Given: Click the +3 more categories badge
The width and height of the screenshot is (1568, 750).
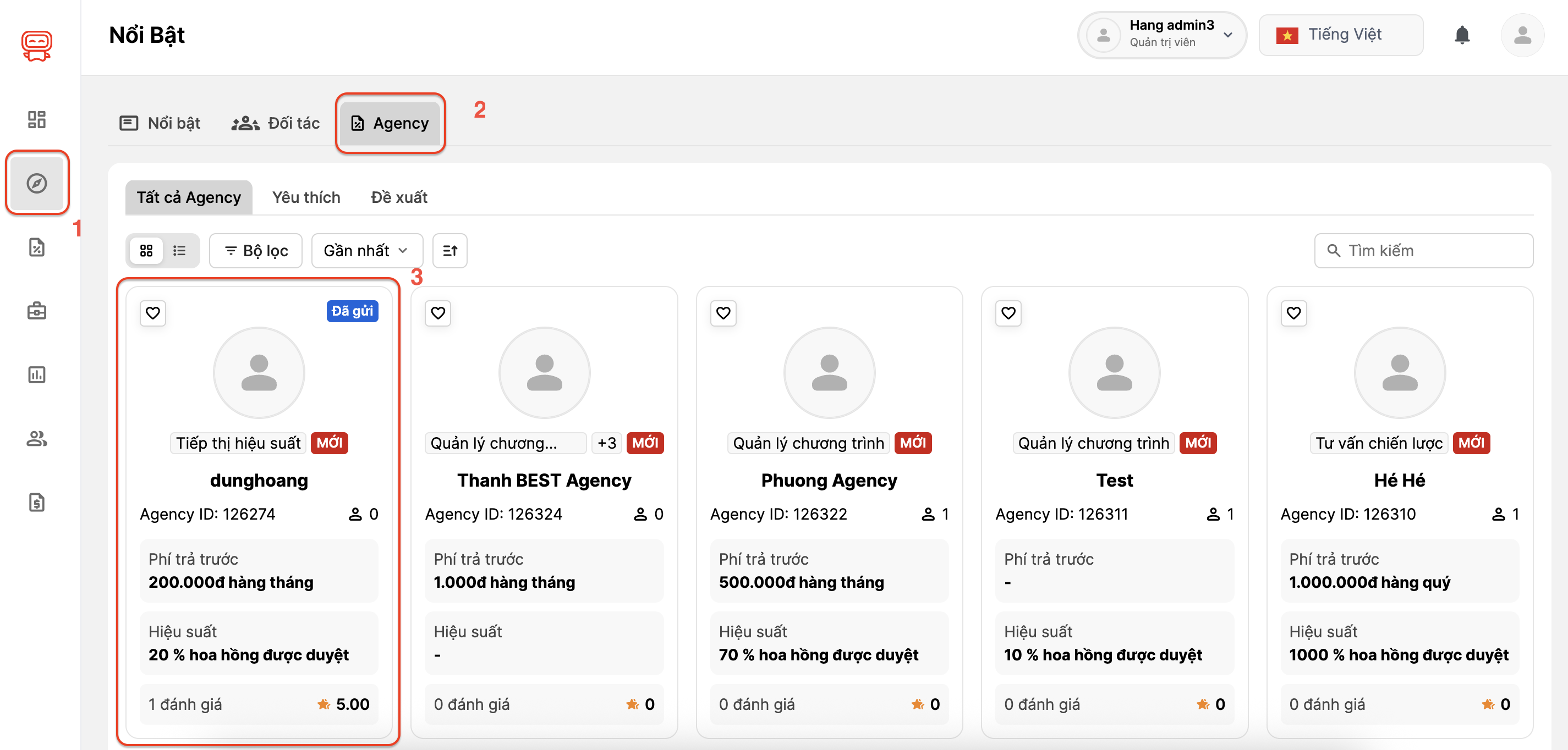Looking at the screenshot, I should 606,443.
